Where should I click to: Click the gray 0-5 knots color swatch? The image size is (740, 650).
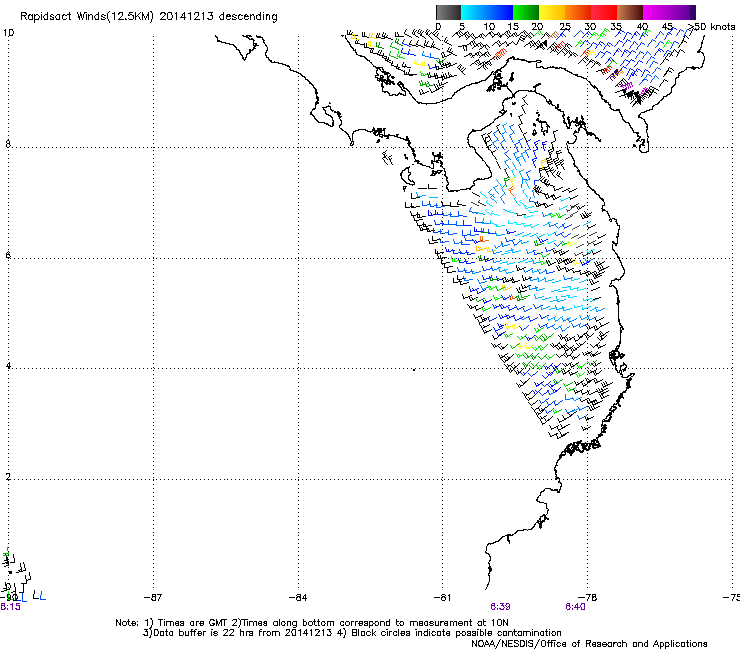point(448,12)
